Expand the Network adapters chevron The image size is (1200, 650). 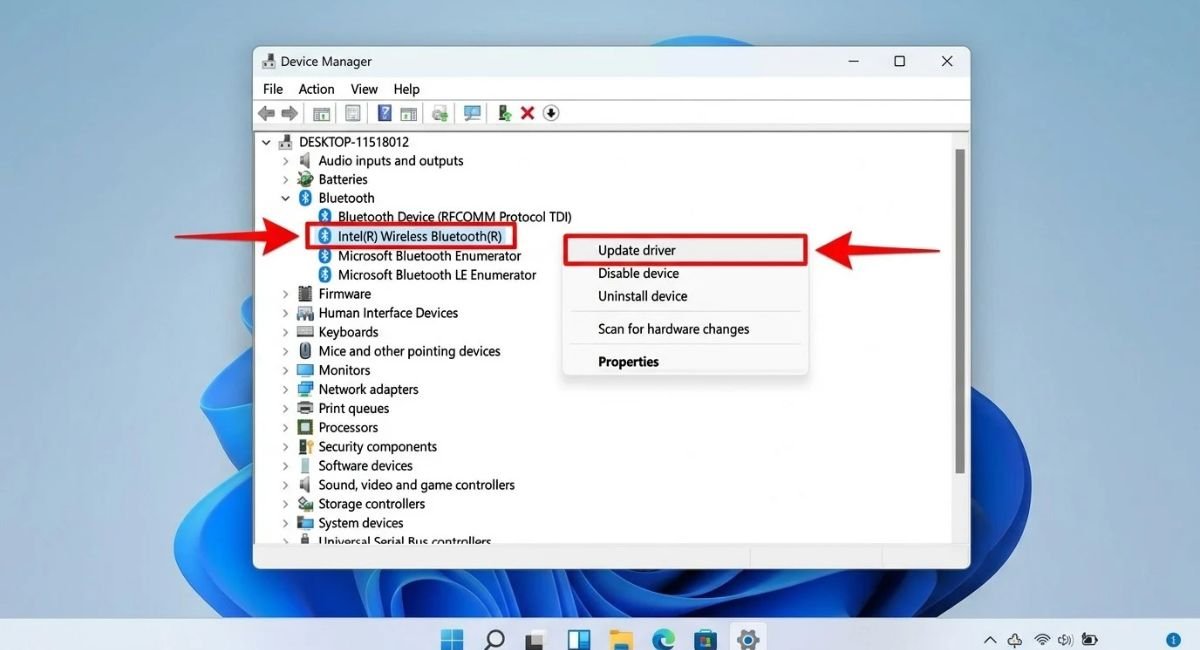(285, 389)
